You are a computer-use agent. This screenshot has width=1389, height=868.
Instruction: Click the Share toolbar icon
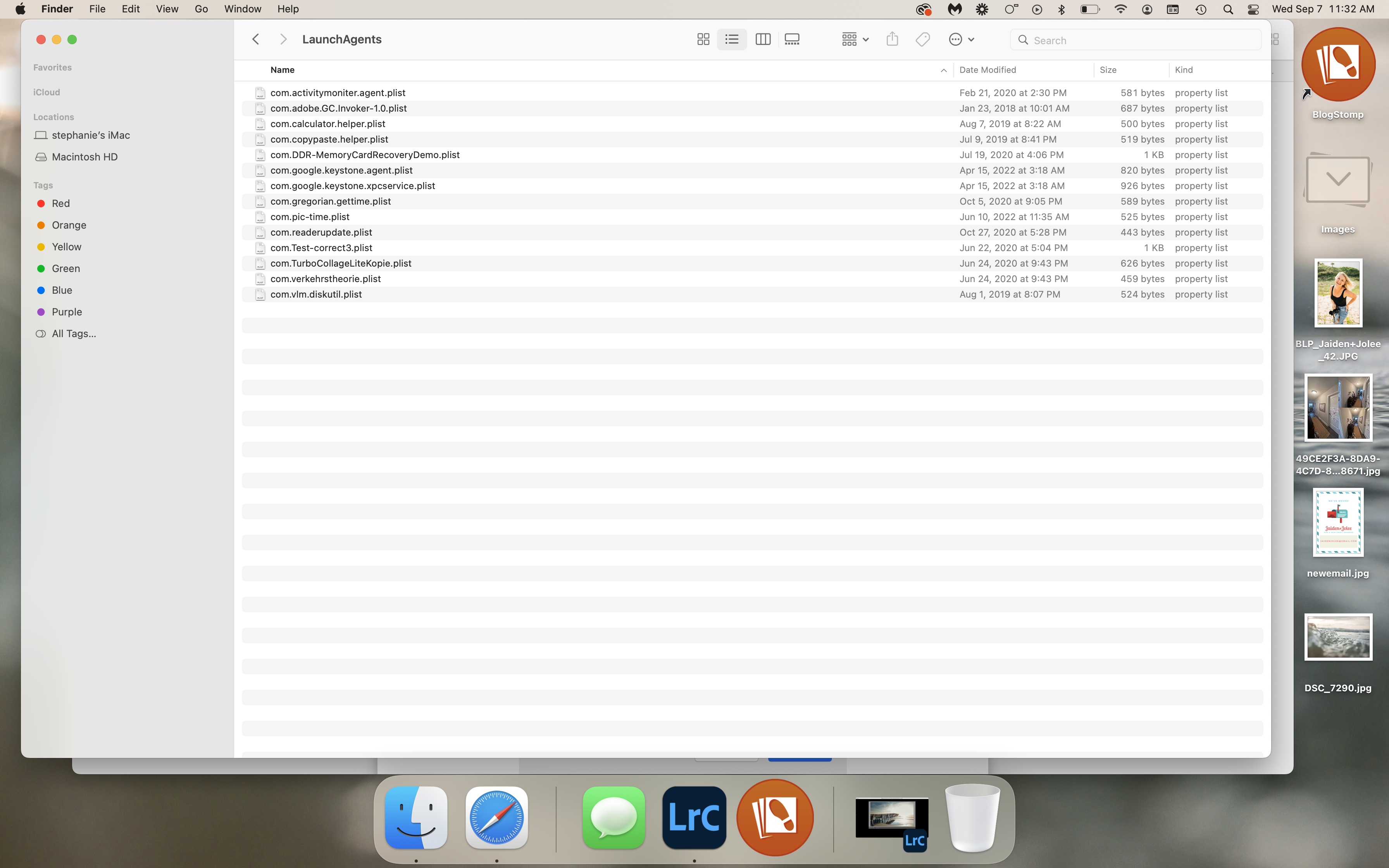point(892,40)
